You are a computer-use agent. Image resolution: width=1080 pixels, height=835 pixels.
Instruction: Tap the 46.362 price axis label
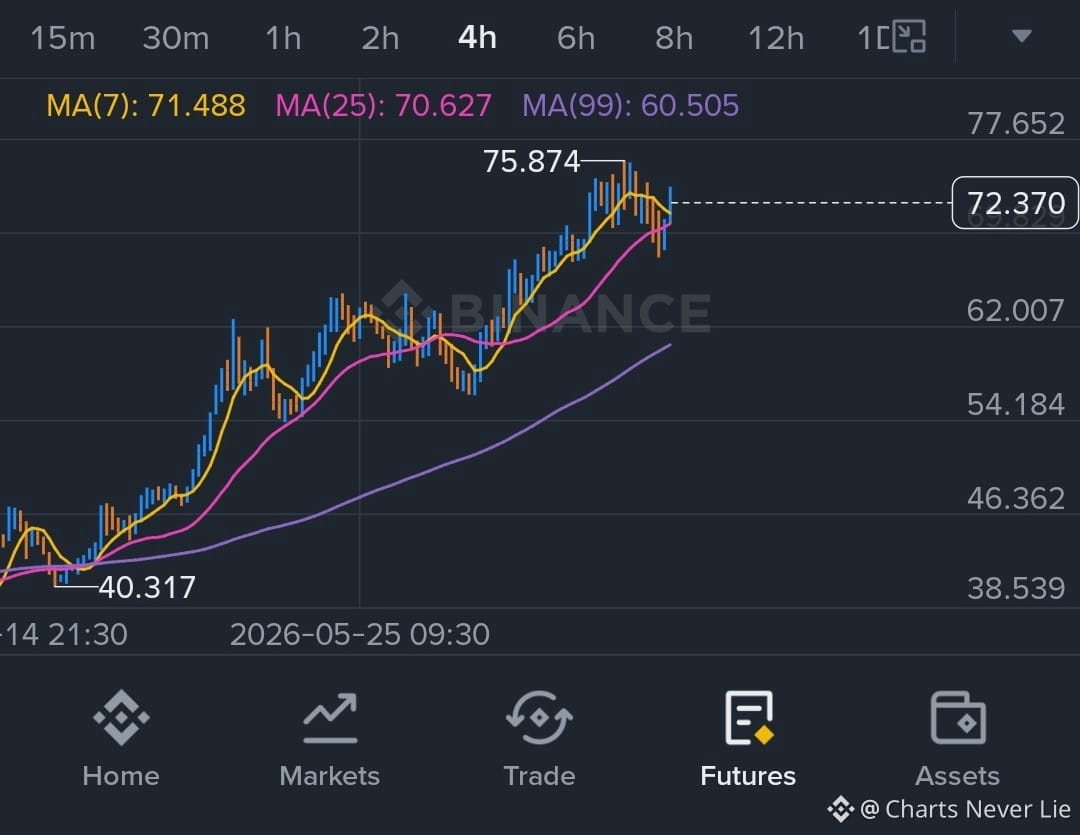pos(1016,498)
